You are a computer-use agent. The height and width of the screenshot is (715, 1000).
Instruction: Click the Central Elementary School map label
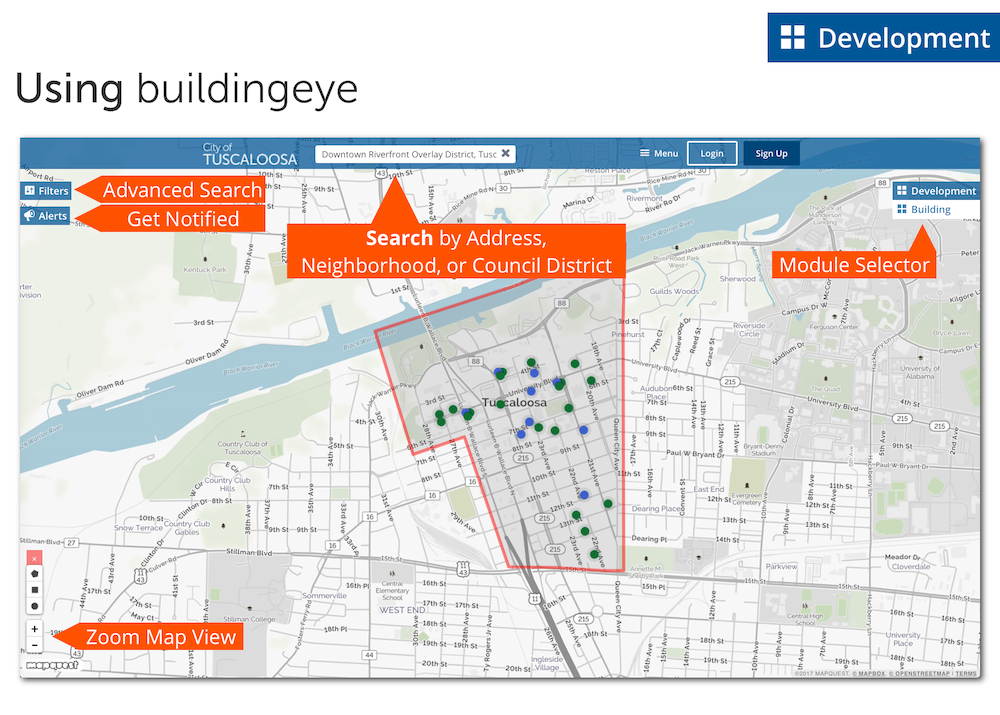(x=392, y=591)
